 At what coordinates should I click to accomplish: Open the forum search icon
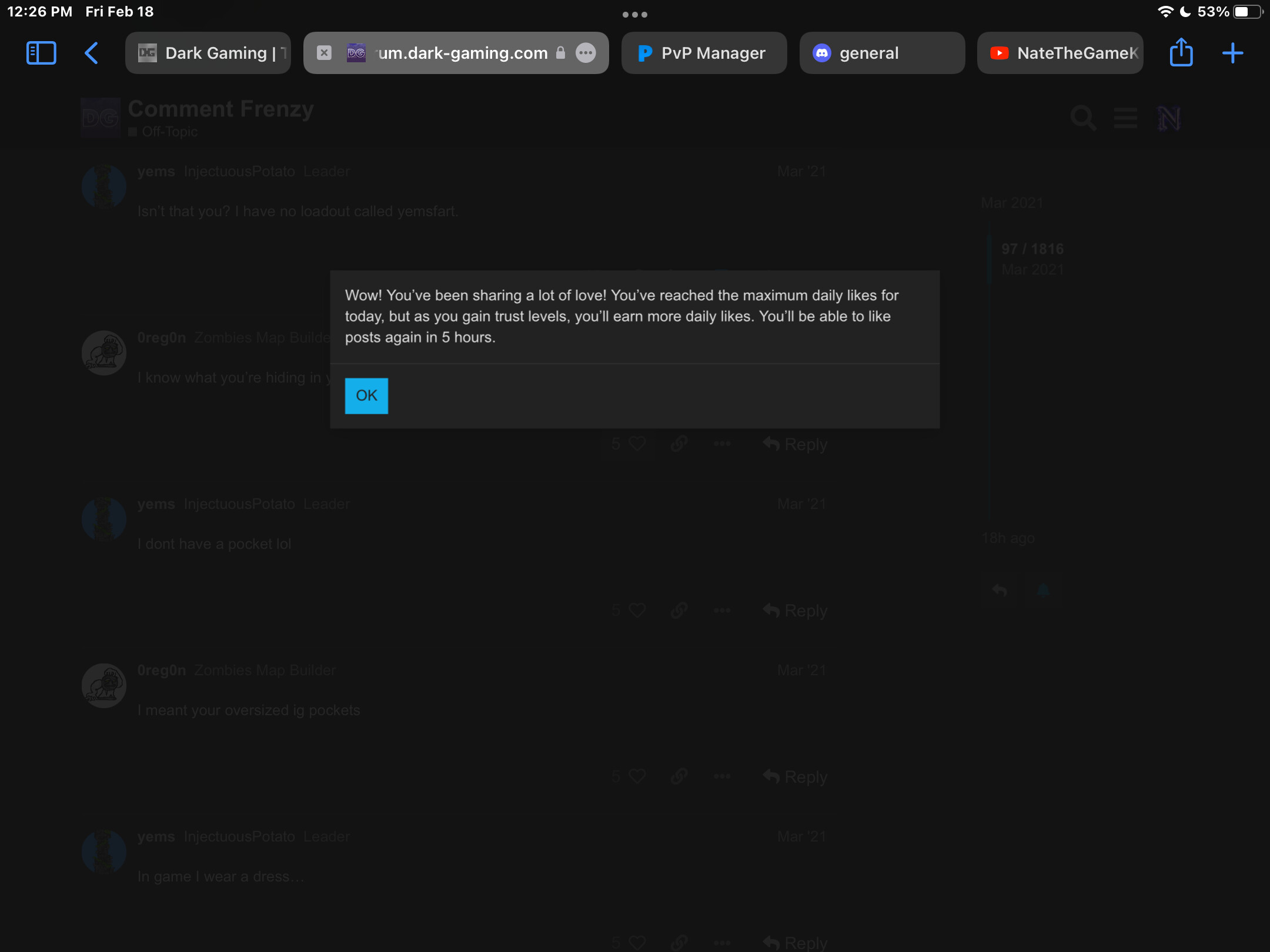tap(1082, 118)
